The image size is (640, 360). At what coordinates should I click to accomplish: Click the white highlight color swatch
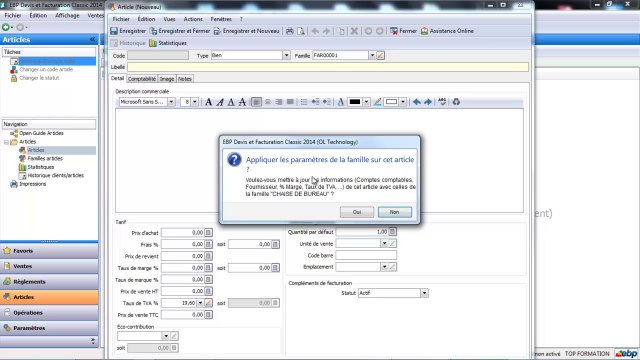pos(391,102)
